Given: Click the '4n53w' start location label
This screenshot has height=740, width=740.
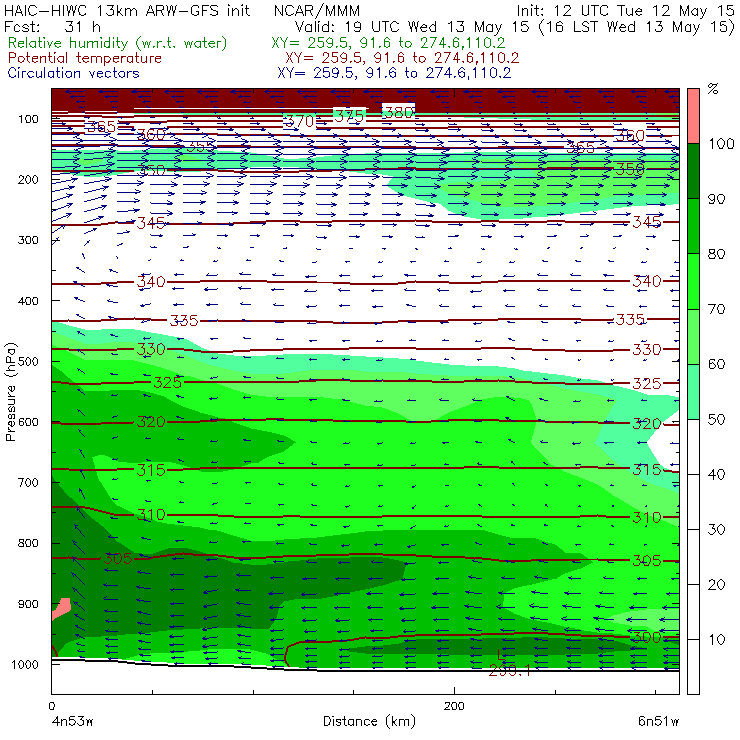Looking at the screenshot, I should tap(72, 721).
